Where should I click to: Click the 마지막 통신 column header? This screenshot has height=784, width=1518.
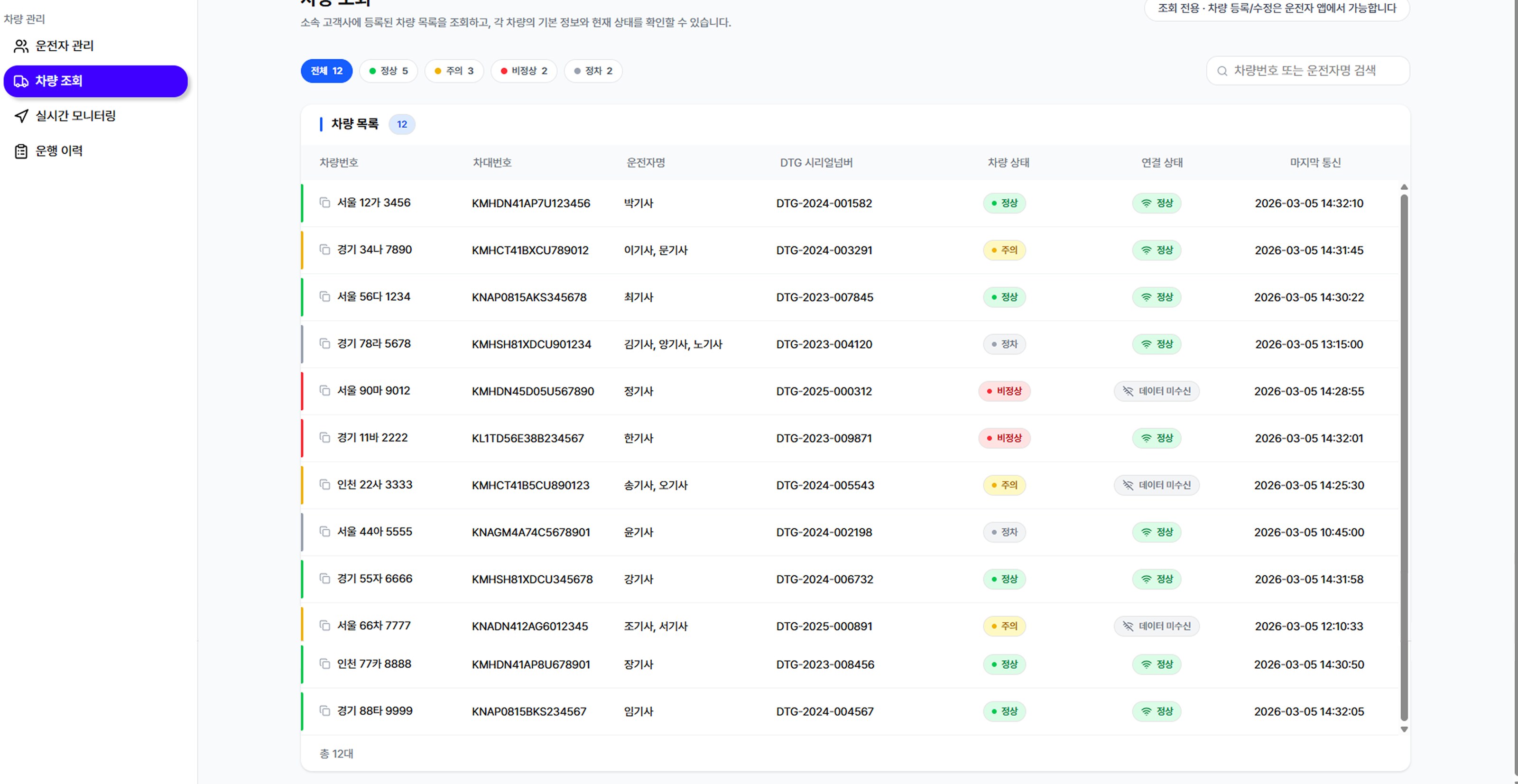(1315, 163)
